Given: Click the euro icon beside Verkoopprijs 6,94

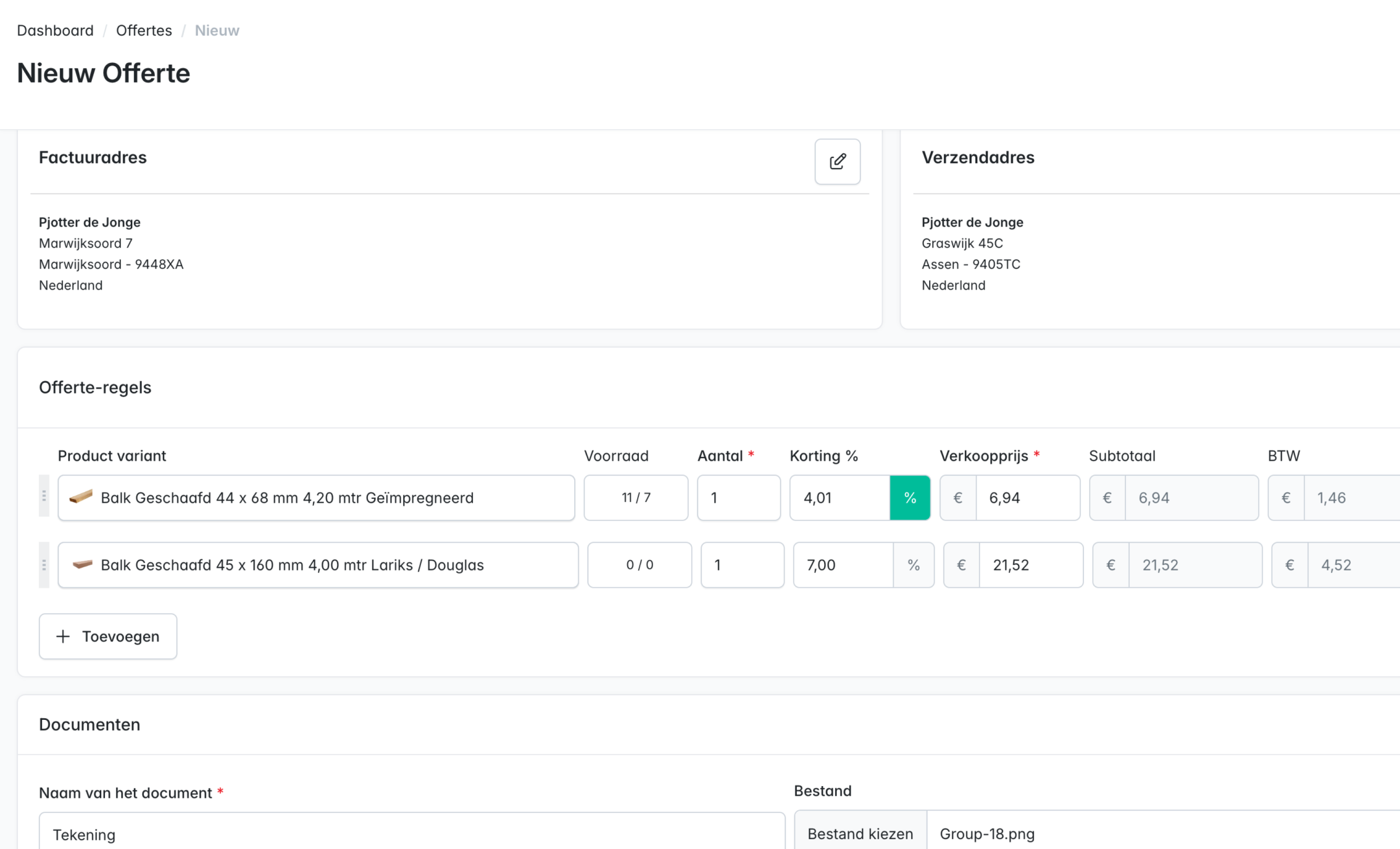Looking at the screenshot, I should point(958,498).
